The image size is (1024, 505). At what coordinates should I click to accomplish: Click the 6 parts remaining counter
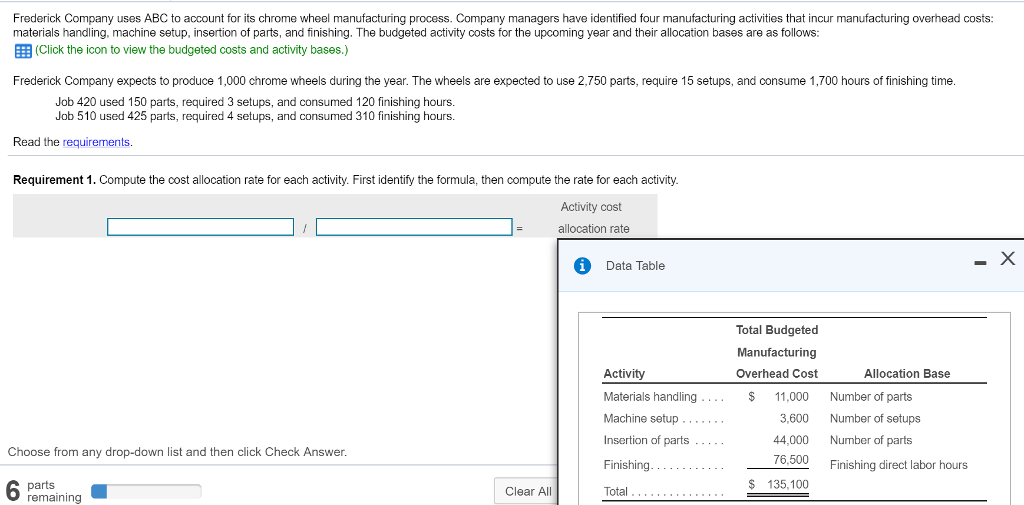tap(44, 491)
